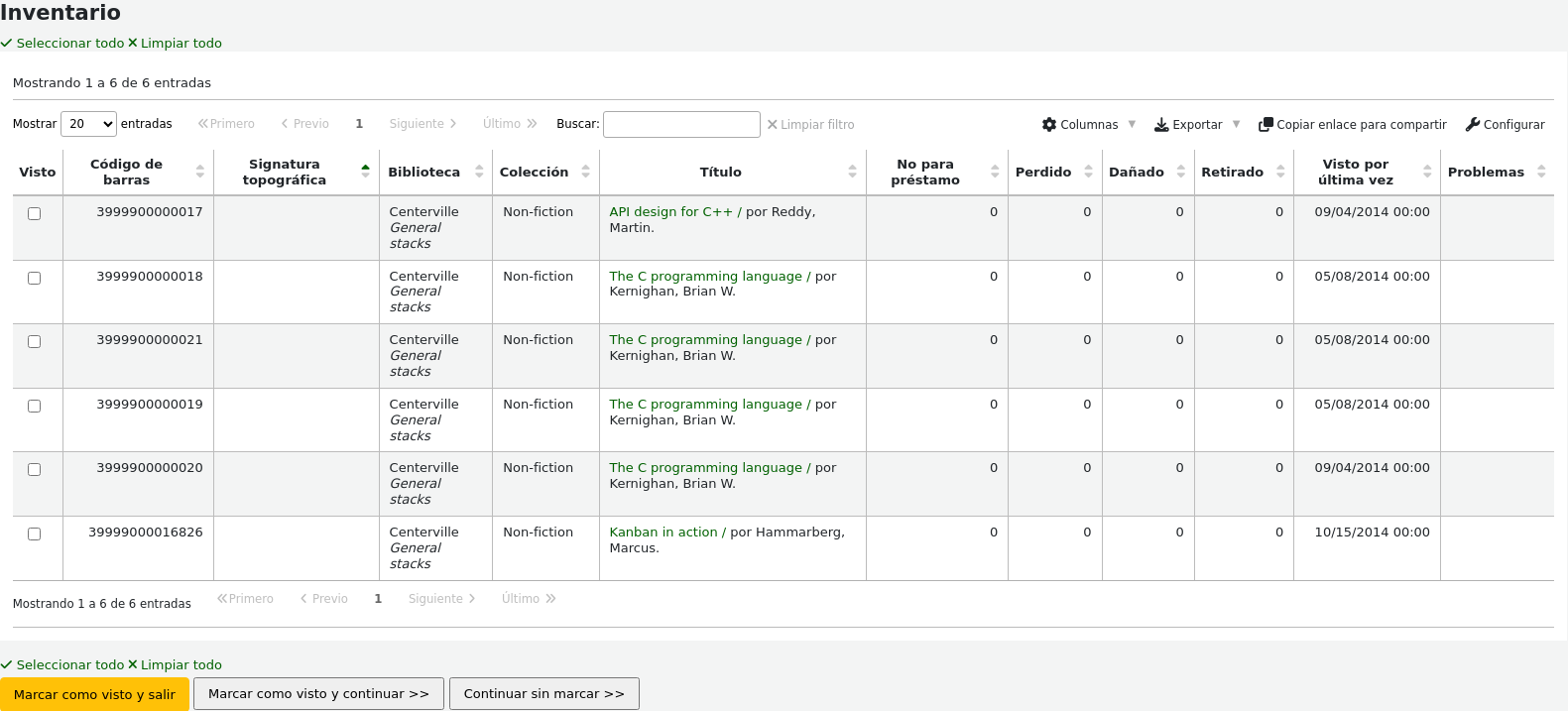Click the bottom Limpiar todo X icon

(133, 665)
